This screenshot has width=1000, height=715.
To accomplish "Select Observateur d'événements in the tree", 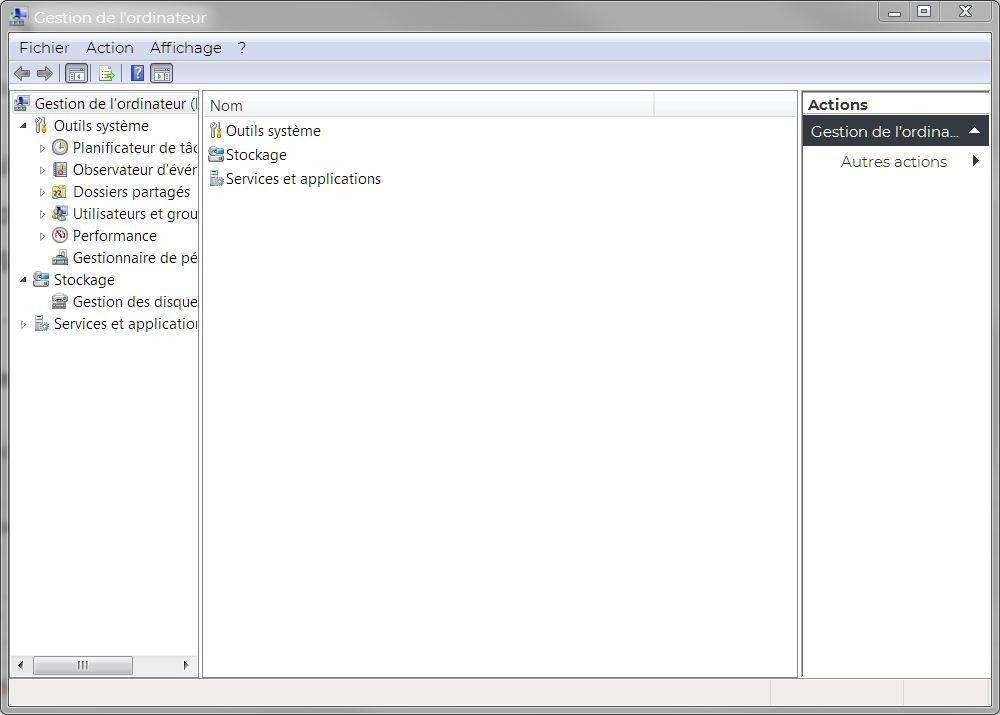I will (134, 169).
